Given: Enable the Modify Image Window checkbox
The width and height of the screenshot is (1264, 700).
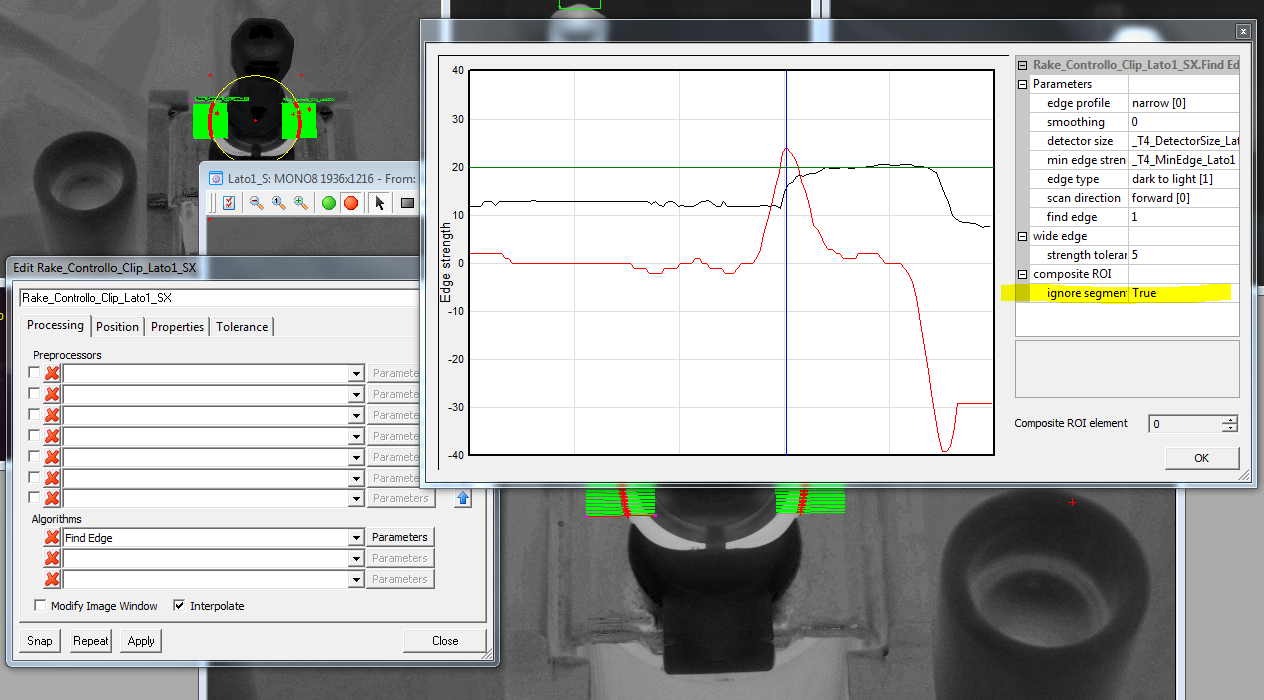Looking at the screenshot, I should [x=40, y=606].
